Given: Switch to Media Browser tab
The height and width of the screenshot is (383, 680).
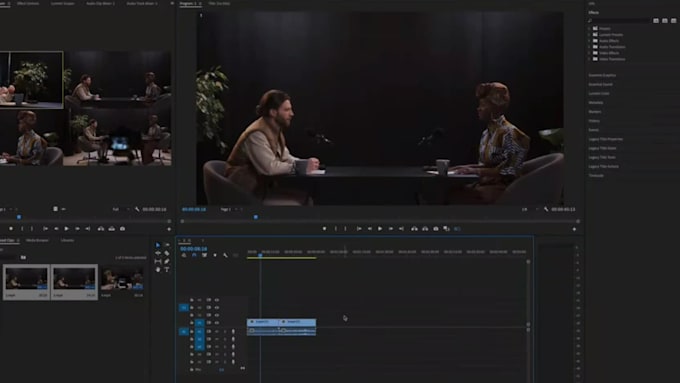Looking at the screenshot, I should coord(37,240).
